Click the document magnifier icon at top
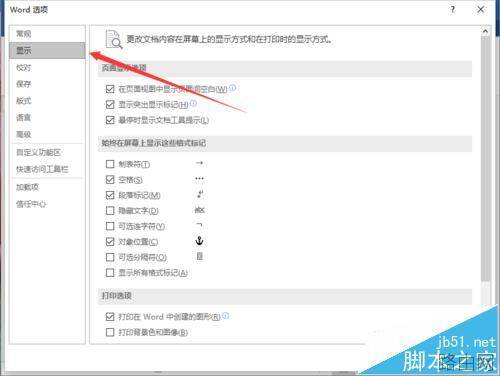 pyautogui.click(x=114, y=40)
